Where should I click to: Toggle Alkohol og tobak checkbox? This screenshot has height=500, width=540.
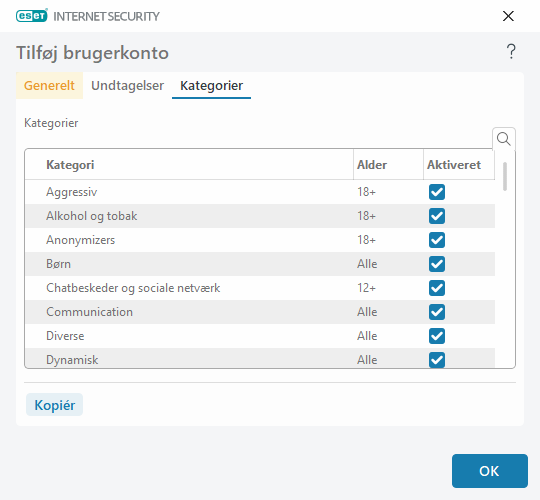tap(437, 216)
